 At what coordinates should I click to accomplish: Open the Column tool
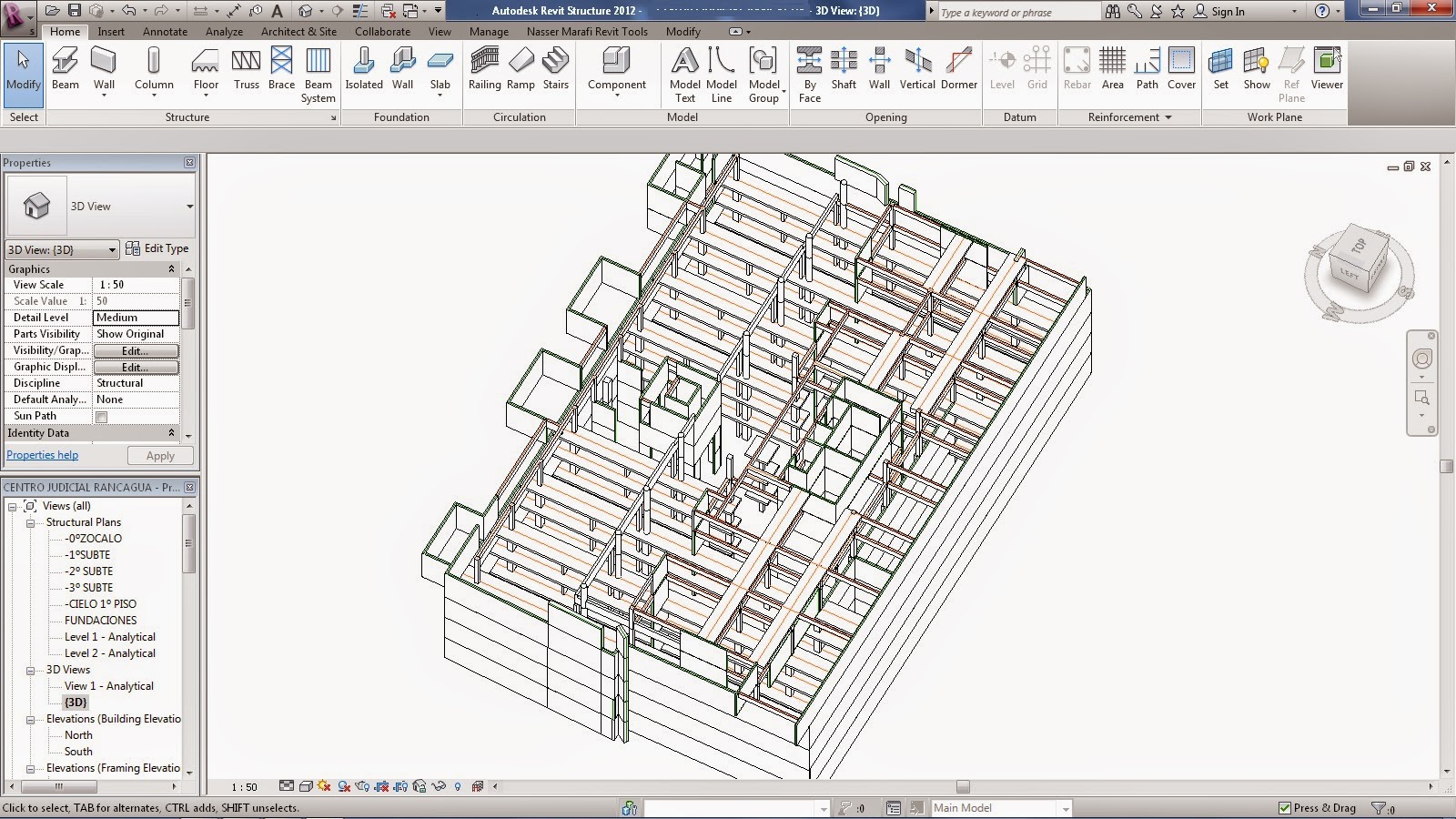(153, 68)
